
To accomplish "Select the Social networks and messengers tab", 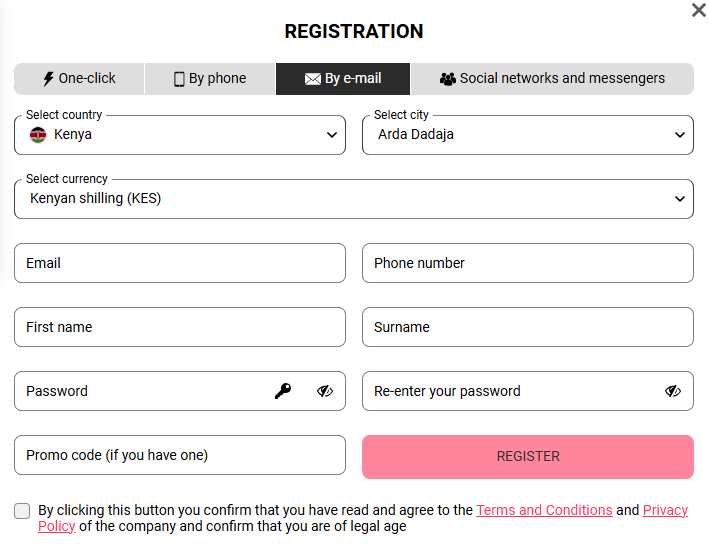I will [552, 79].
